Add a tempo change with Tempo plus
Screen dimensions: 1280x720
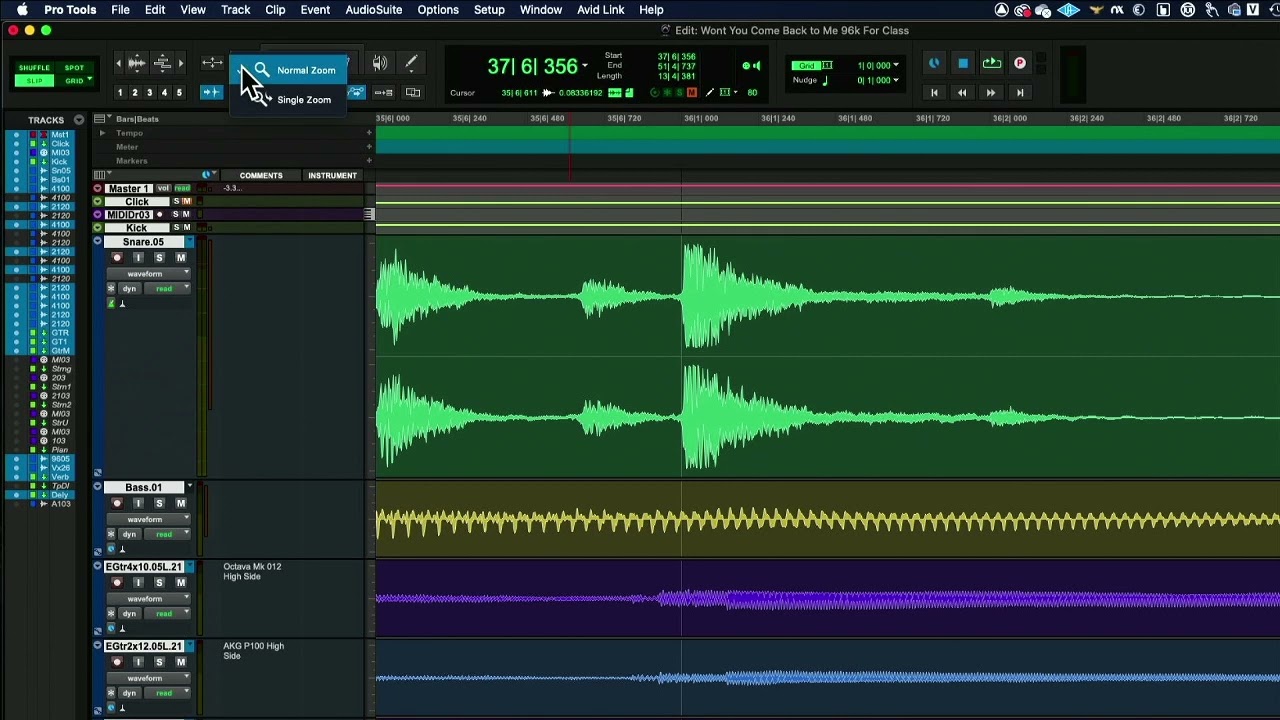point(369,133)
